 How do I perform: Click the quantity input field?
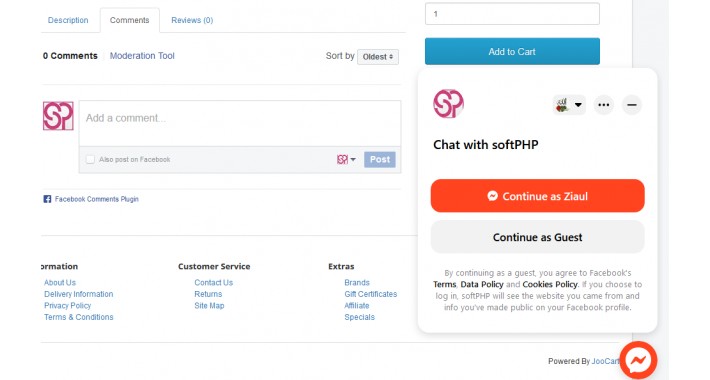[x=512, y=14]
